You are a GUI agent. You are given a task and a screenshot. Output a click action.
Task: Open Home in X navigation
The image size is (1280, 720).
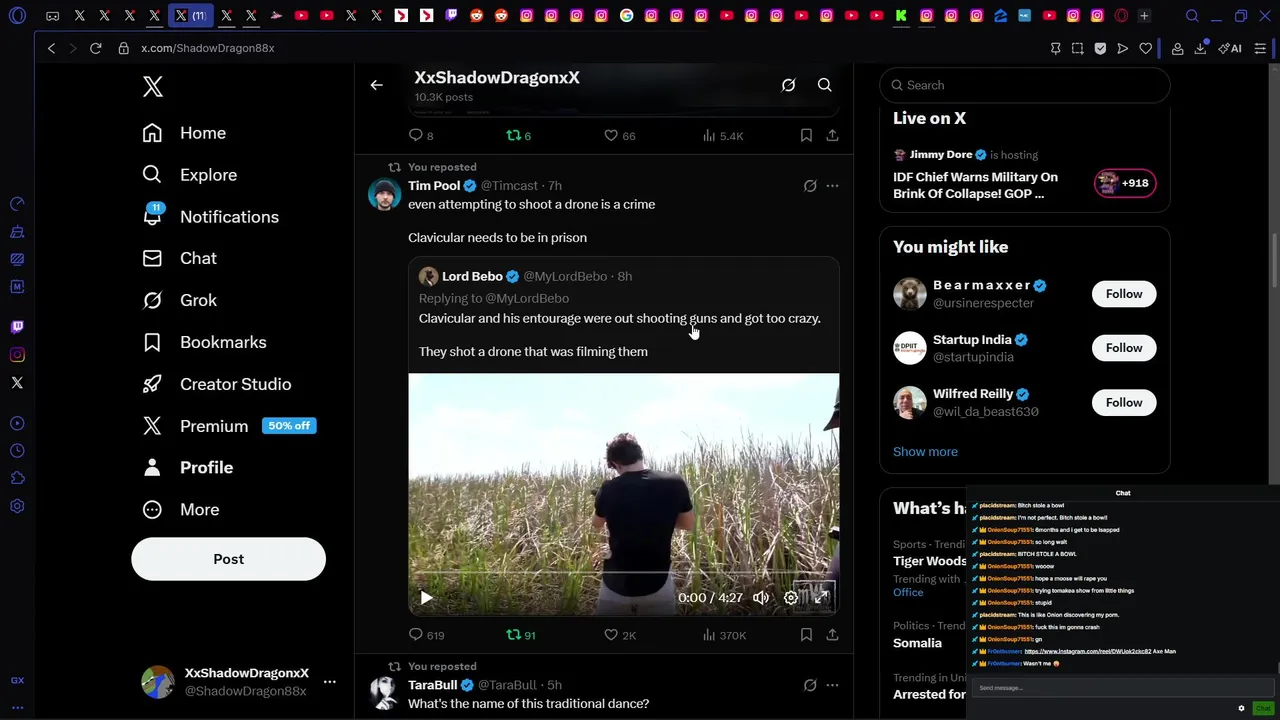(184, 133)
